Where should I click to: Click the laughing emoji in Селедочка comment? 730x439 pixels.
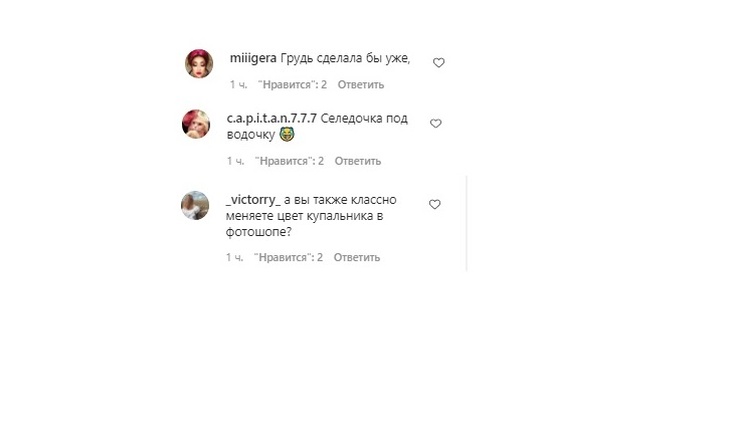pos(287,135)
